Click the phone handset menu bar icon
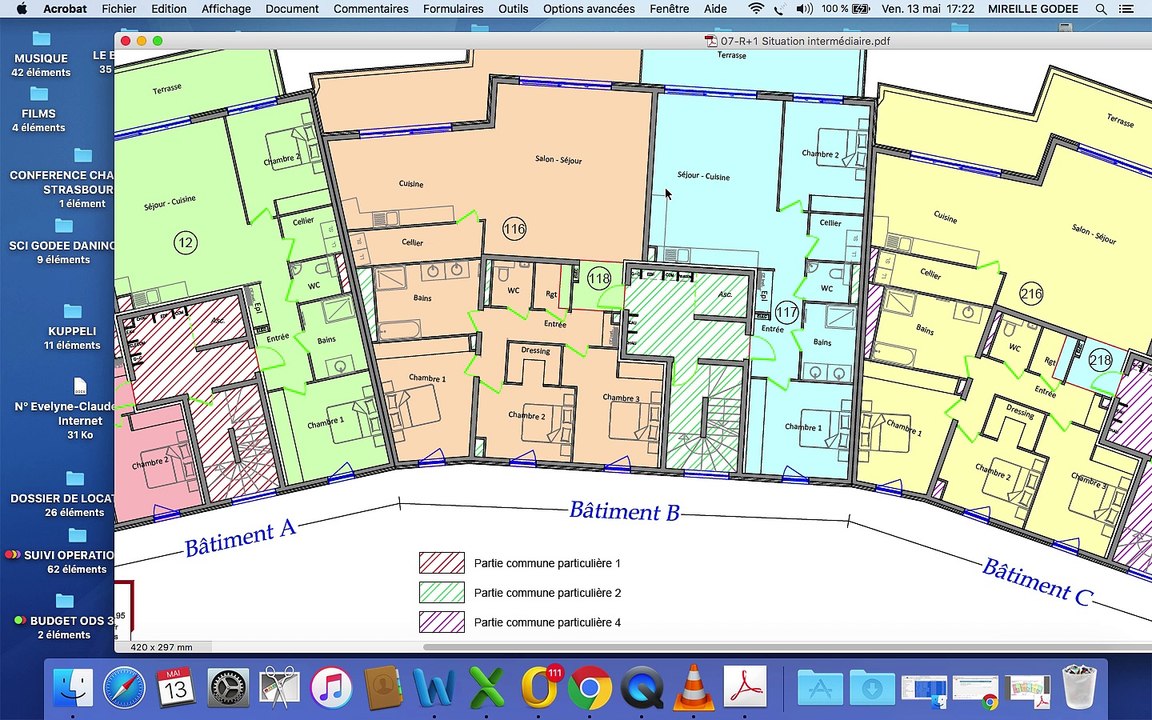 [x=779, y=9]
